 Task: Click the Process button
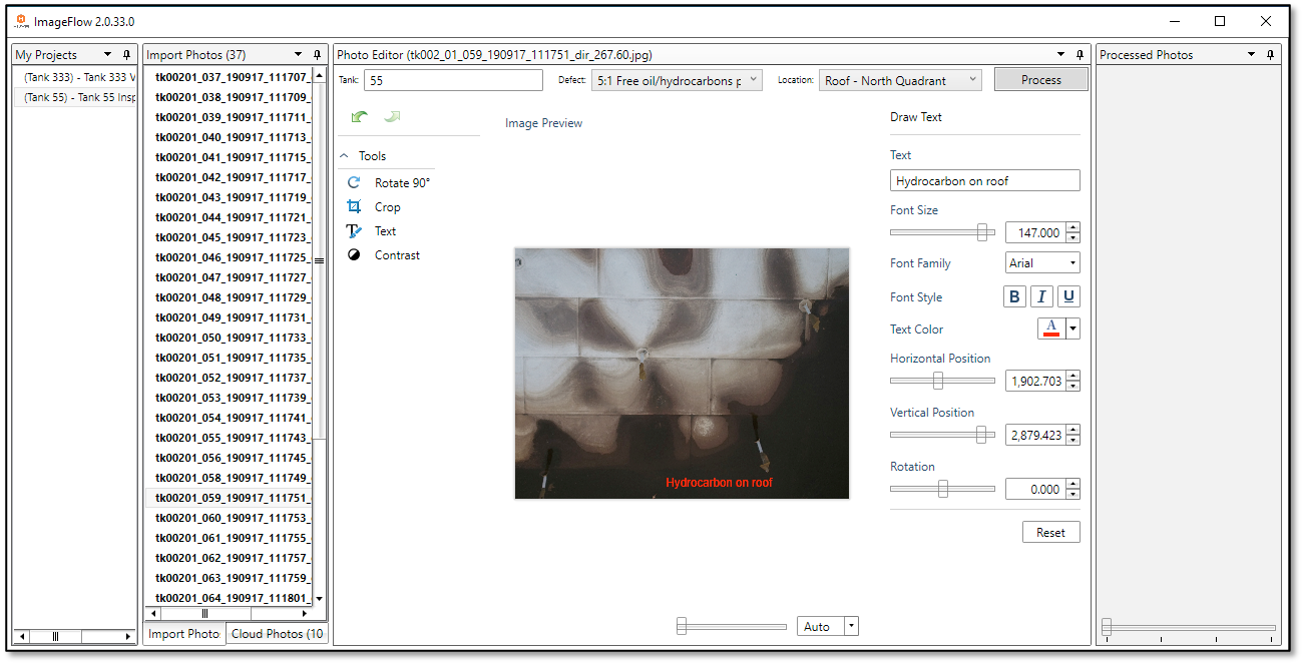point(1041,80)
